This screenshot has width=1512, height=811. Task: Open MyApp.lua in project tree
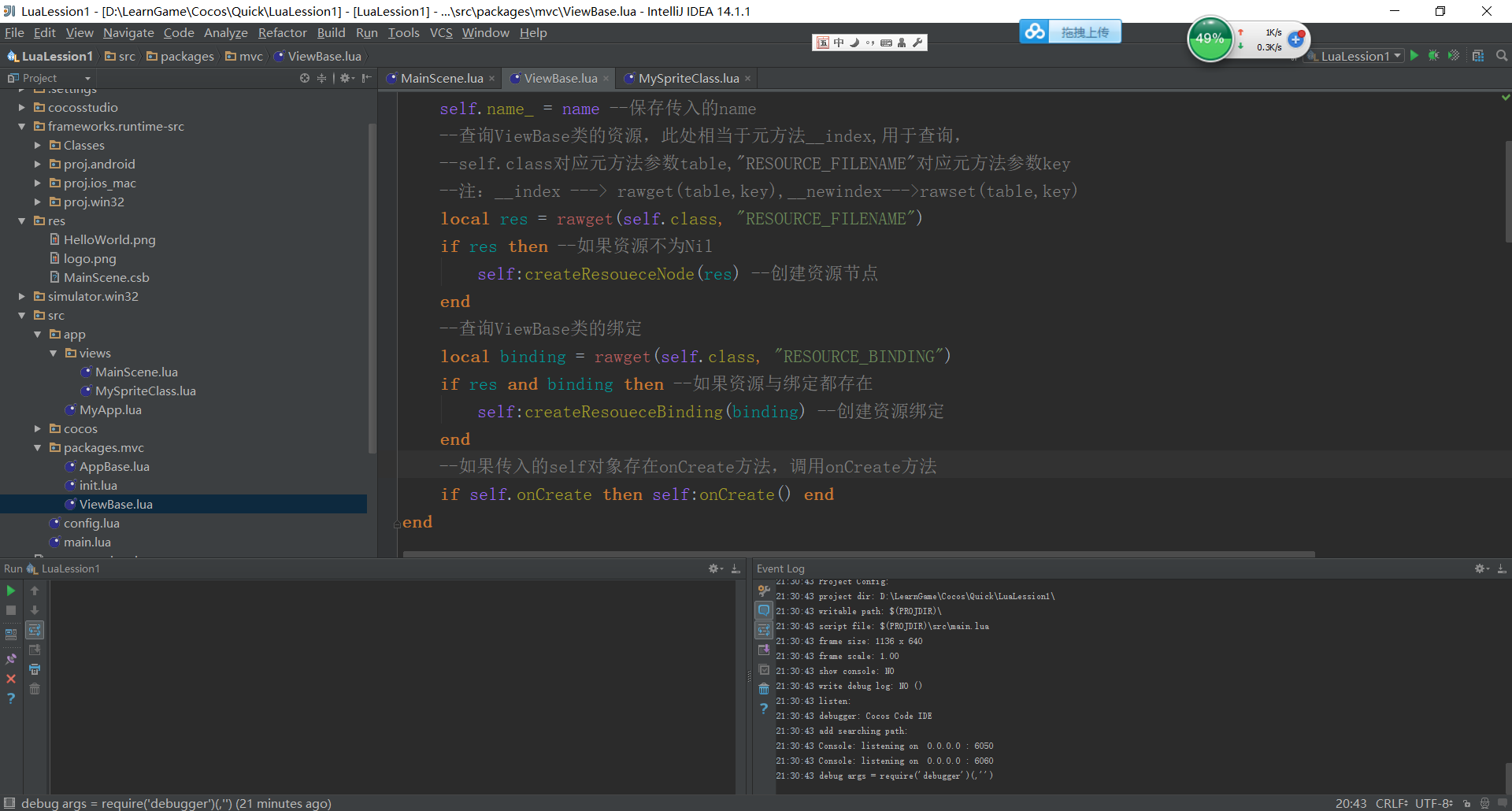tap(110, 410)
